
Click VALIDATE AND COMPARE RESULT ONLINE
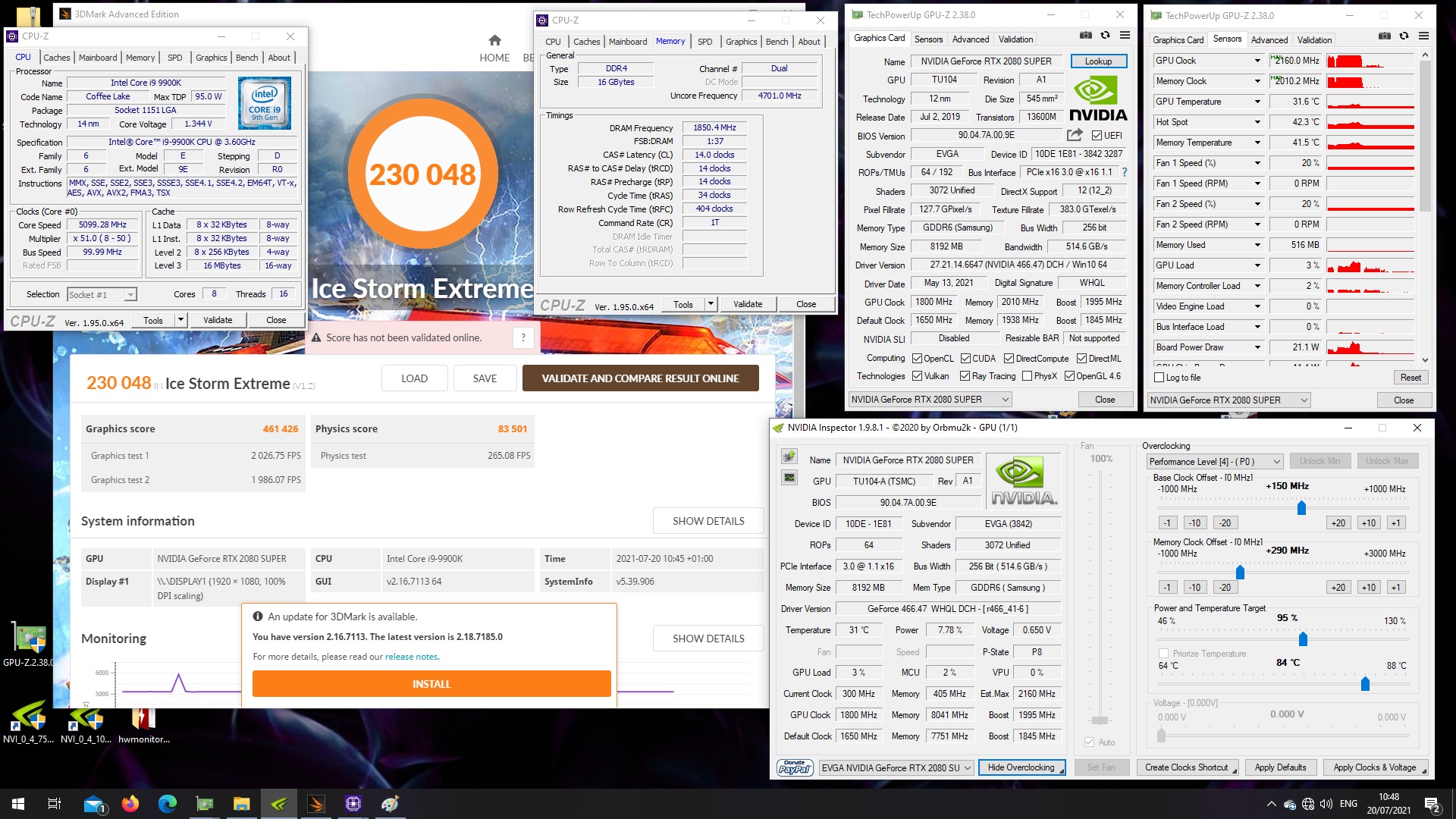point(640,378)
